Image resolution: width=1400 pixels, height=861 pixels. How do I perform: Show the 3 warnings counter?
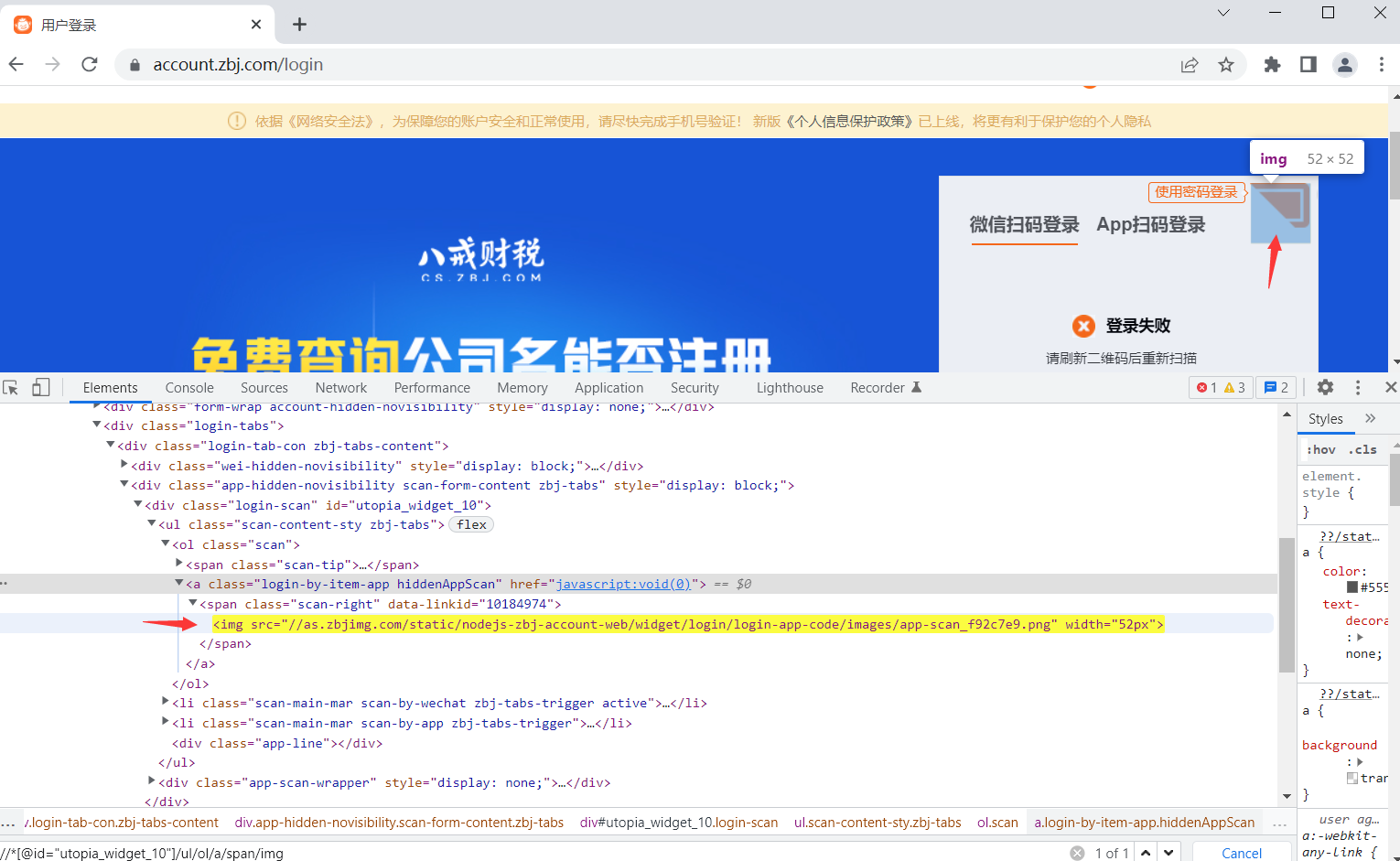click(1235, 388)
